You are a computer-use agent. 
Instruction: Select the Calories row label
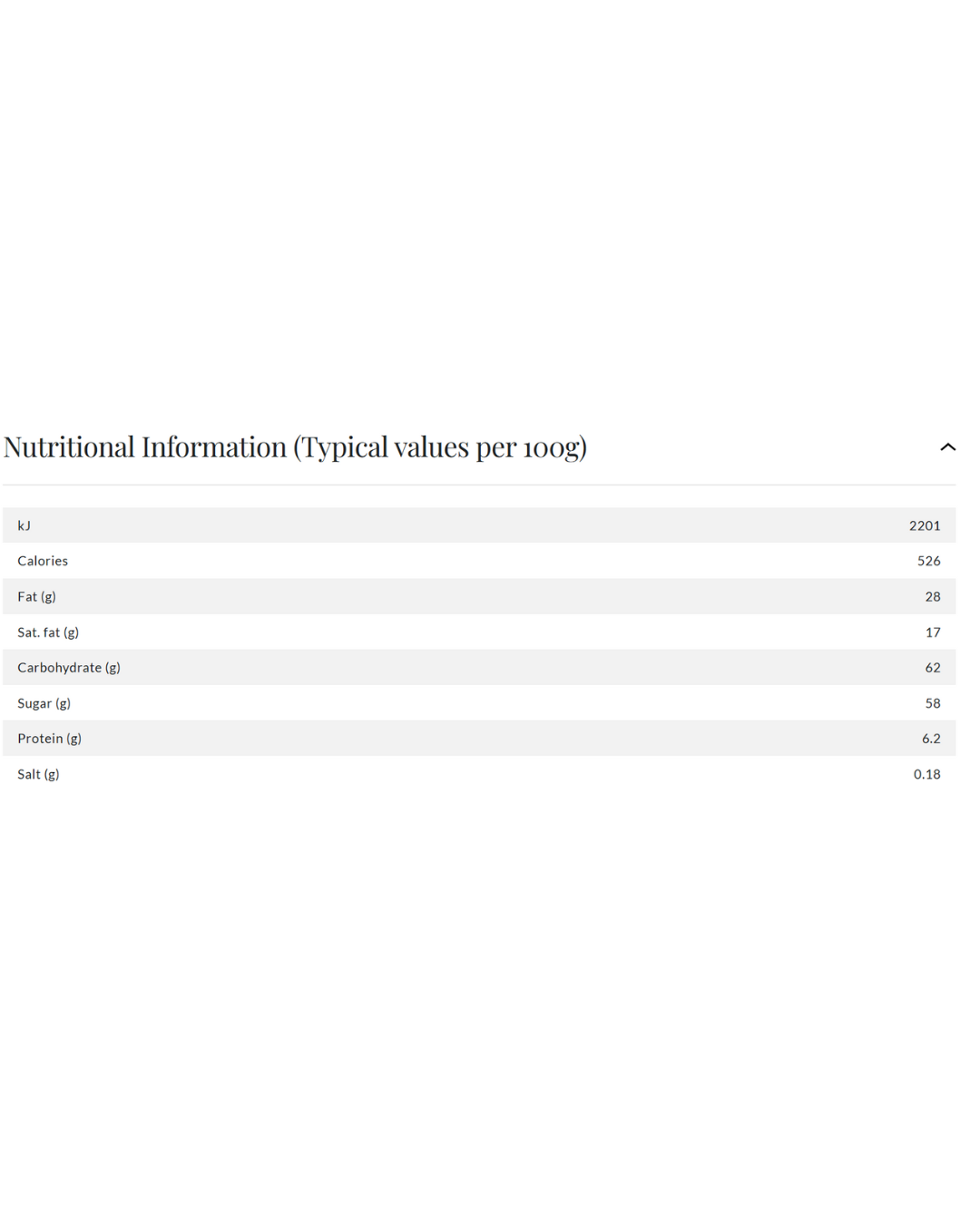click(43, 561)
